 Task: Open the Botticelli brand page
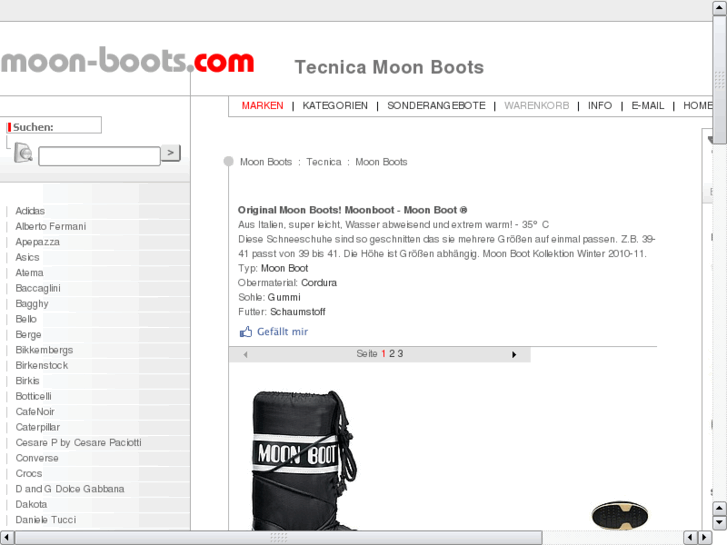tap(33, 396)
